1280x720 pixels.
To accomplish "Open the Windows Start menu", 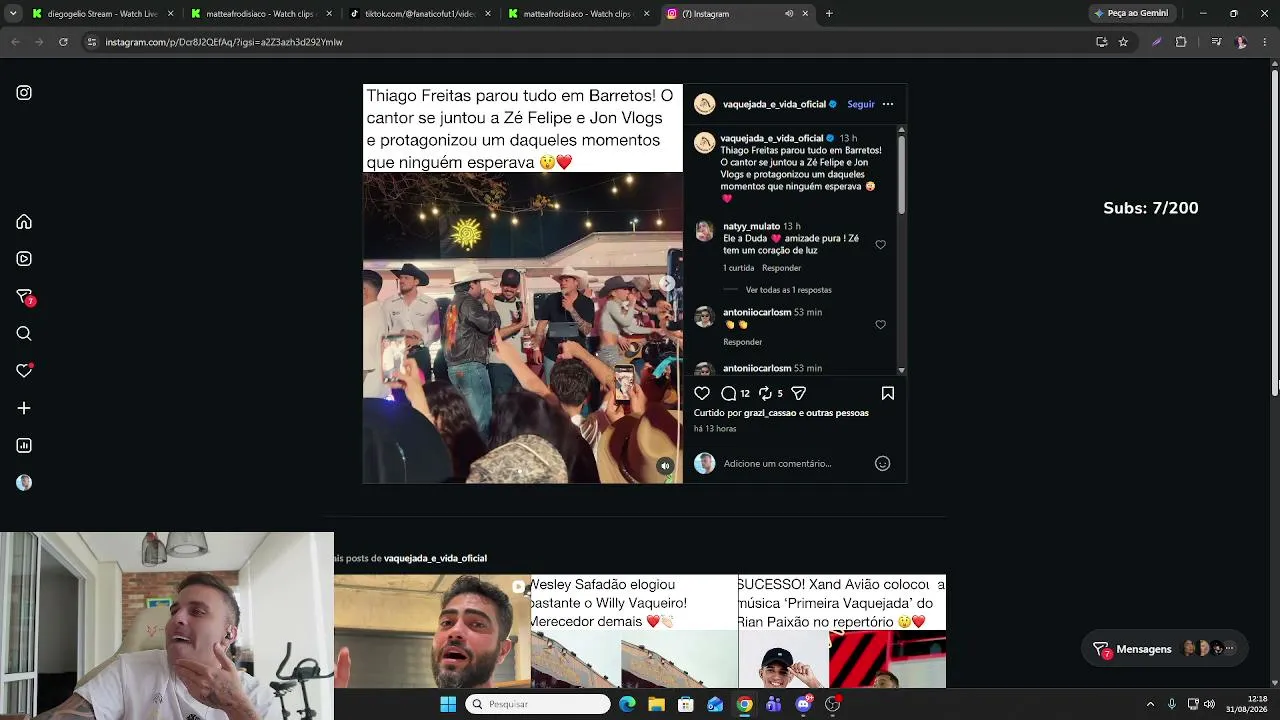I will pos(448,704).
